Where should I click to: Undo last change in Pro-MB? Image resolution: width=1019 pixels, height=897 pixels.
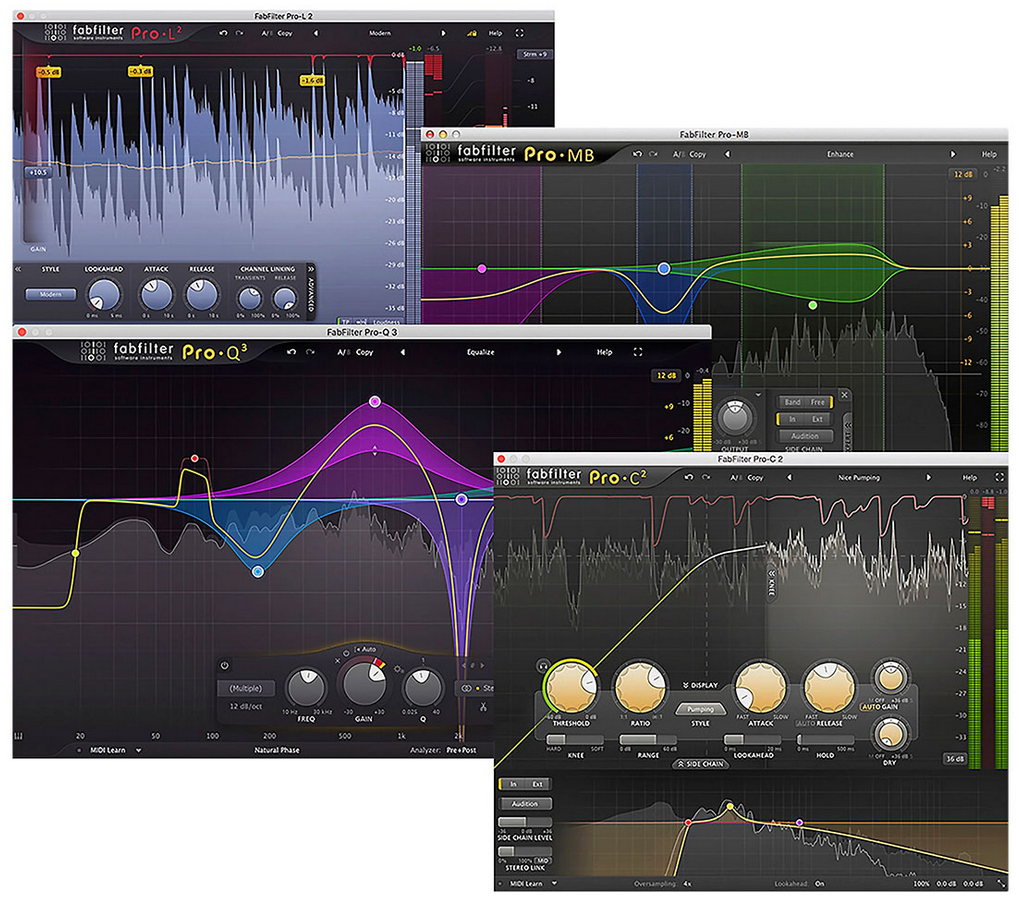[x=638, y=154]
